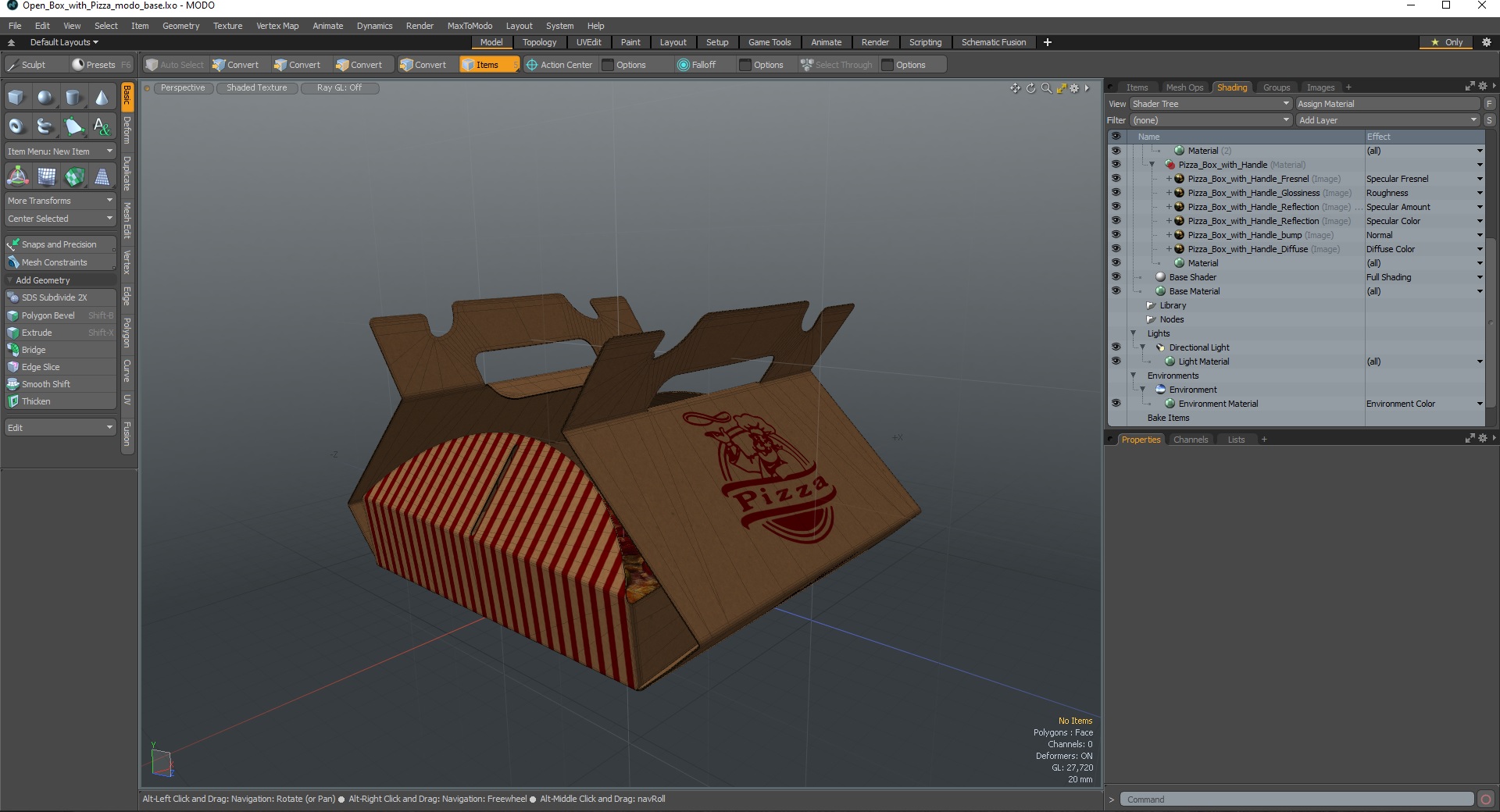The height and width of the screenshot is (812, 1500).
Task: Click the S button beside Add Layer
Action: (1489, 120)
